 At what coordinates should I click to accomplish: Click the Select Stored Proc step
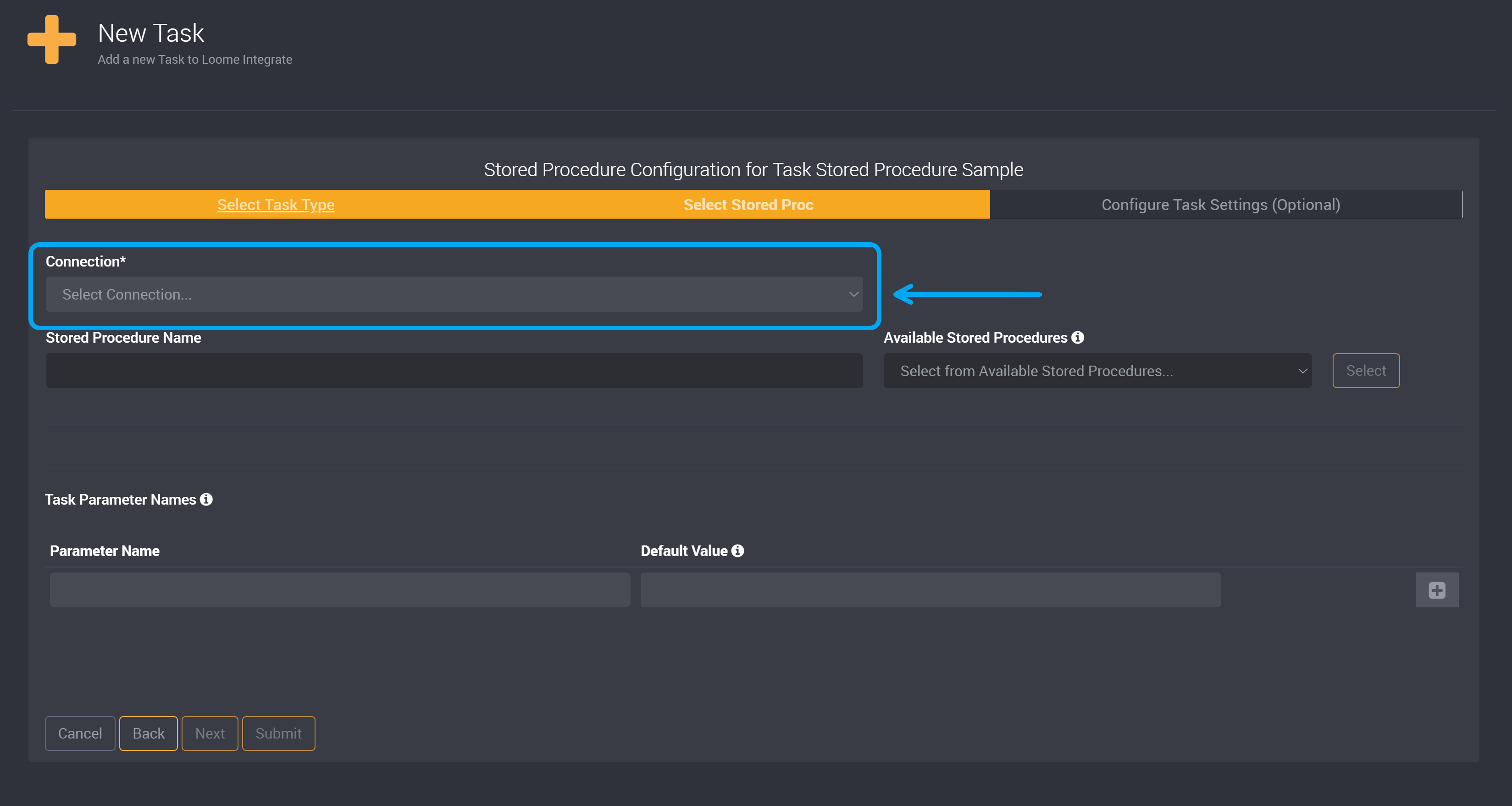[748, 204]
